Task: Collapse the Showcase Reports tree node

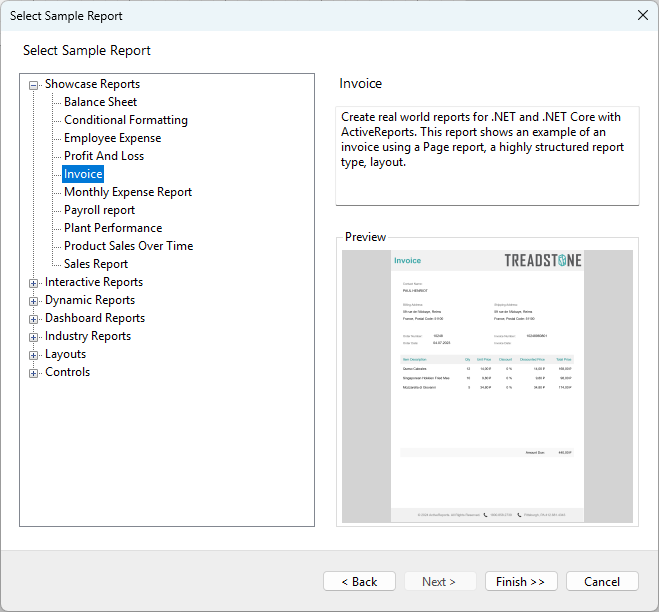Action: click(34, 85)
